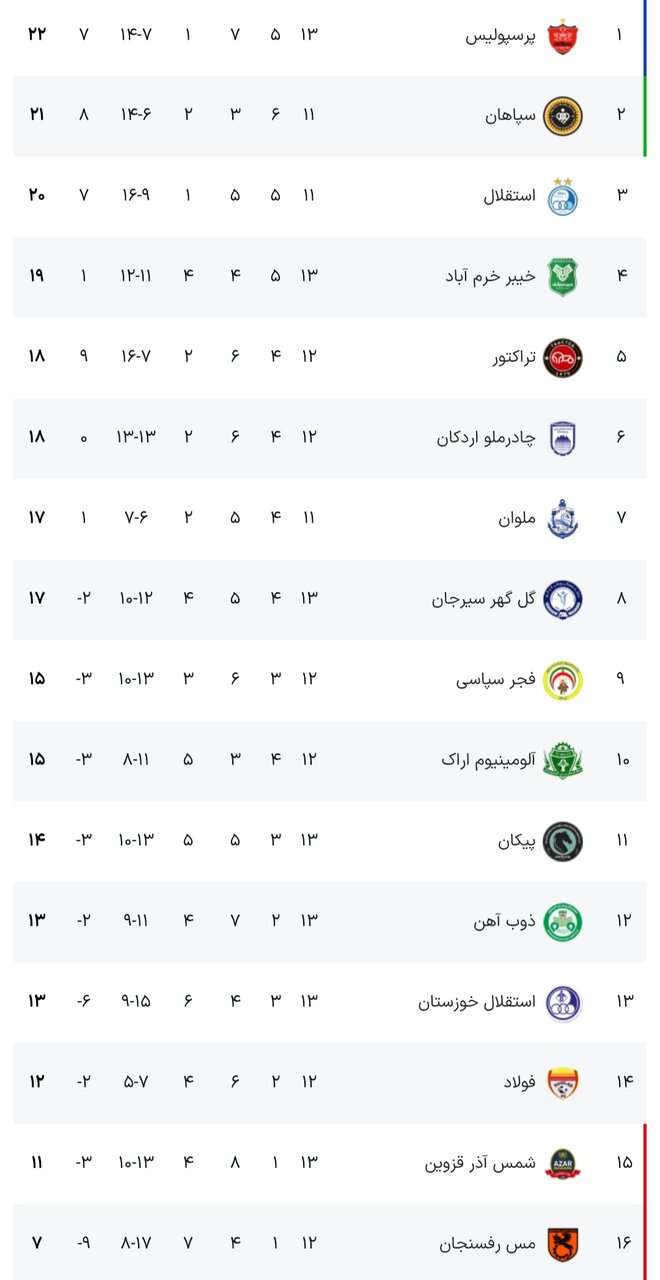Select the Foolad club crest
The width and height of the screenshot is (660, 1280).
click(x=562, y=1082)
